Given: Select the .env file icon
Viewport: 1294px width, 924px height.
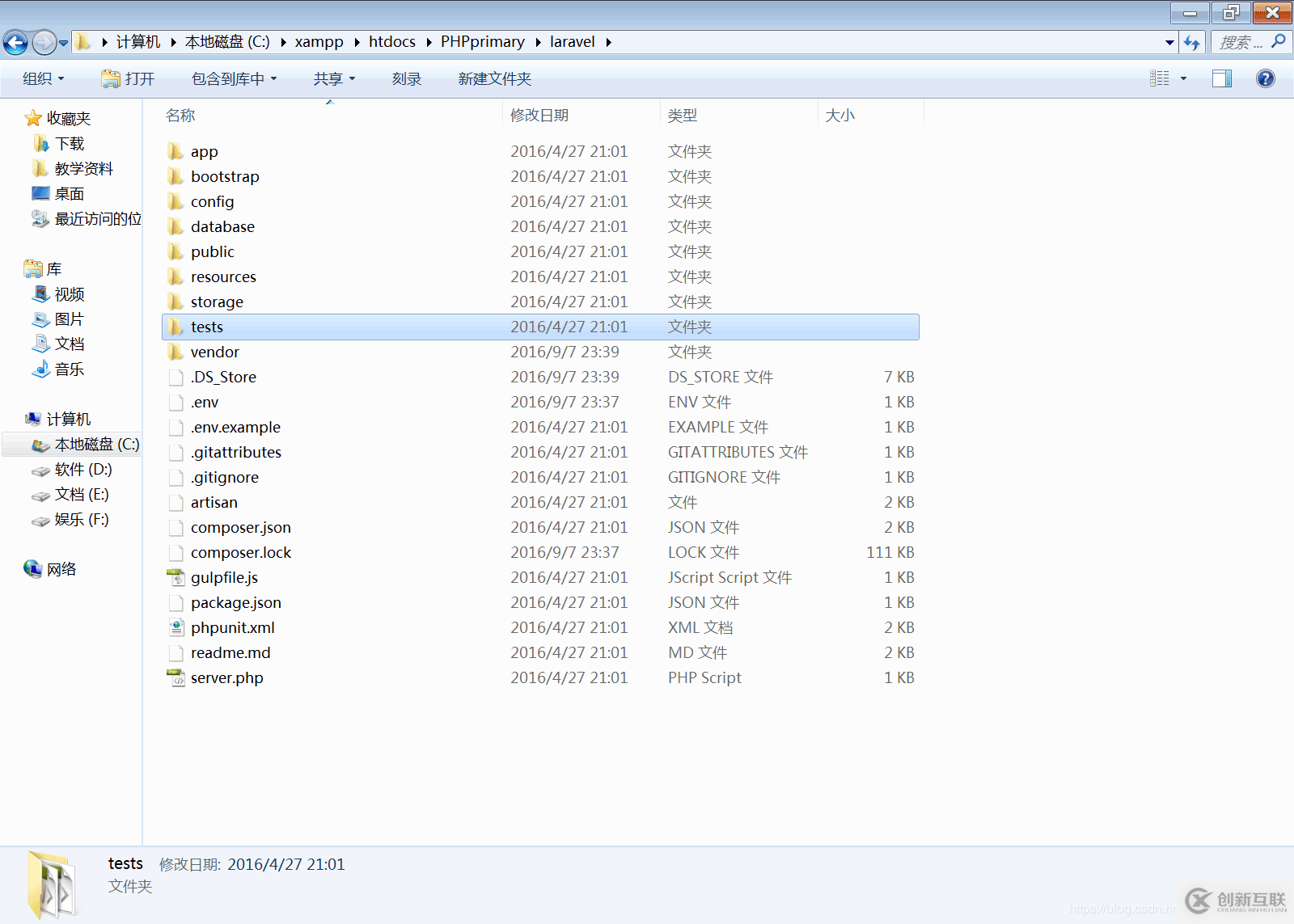Looking at the screenshot, I should 175,402.
